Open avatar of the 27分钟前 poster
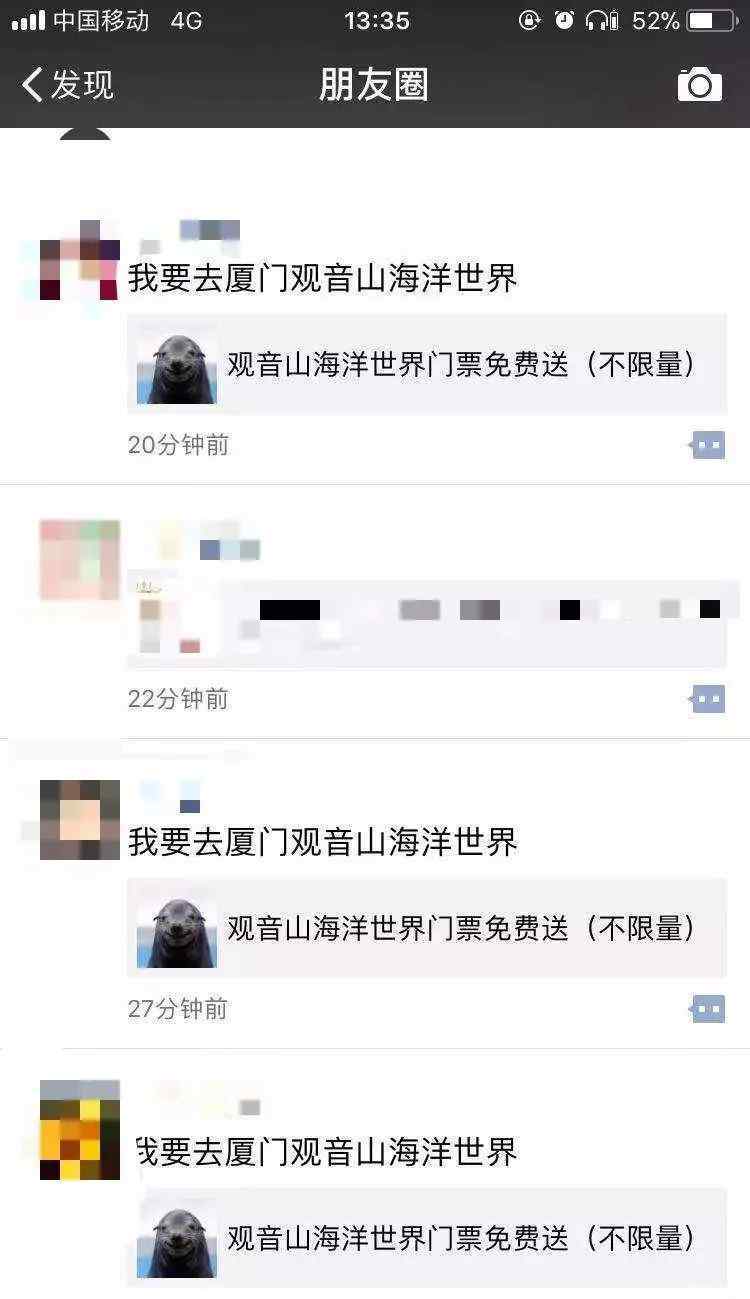750x1299 pixels. click(x=80, y=820)
